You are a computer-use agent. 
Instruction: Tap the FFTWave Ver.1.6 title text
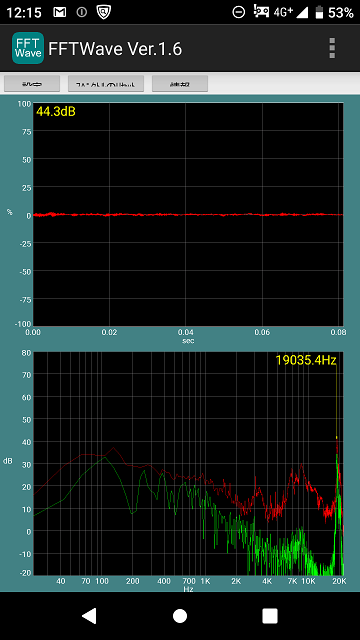(115, 49)
